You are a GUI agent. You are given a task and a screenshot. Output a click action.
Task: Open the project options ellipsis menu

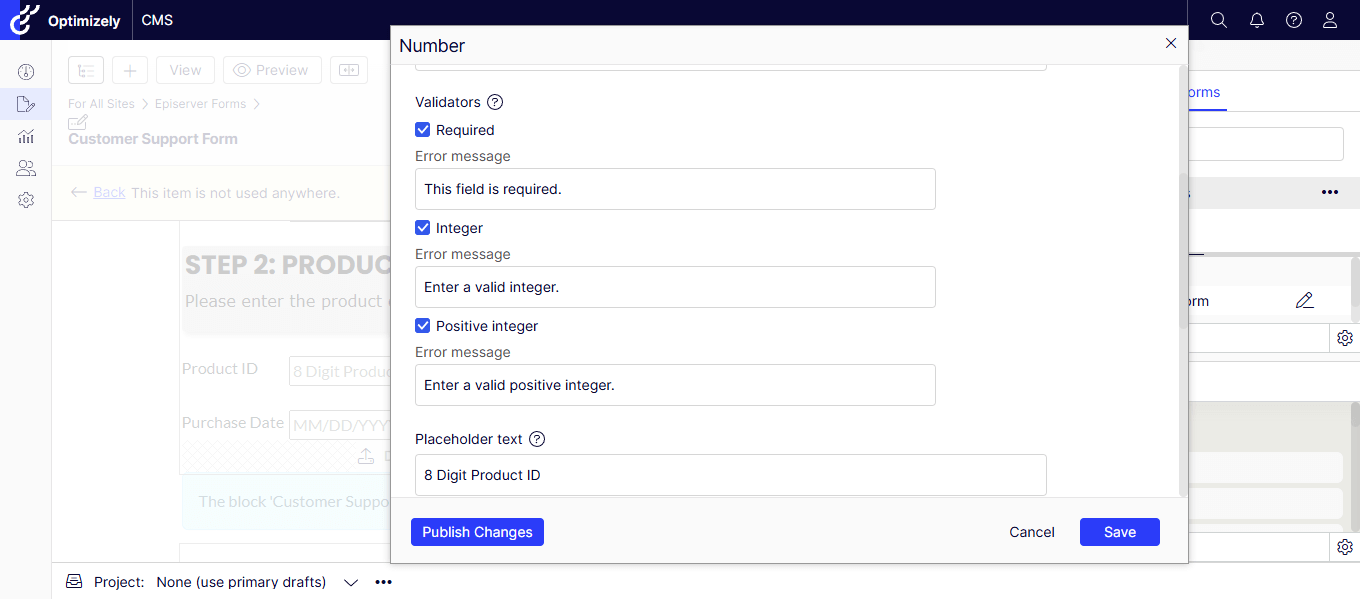[383, 582]
